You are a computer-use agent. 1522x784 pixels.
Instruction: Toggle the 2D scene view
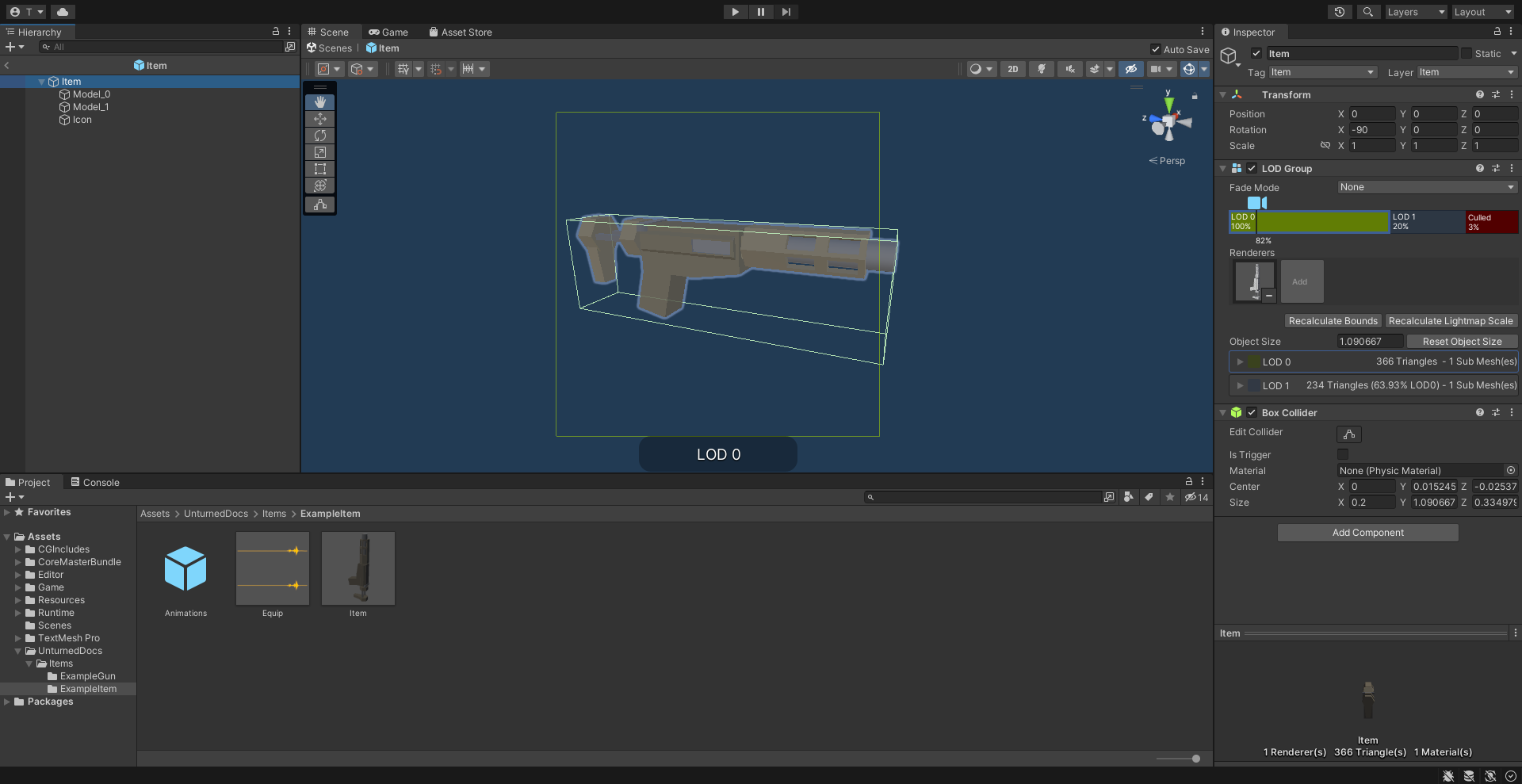(1012, 69)
